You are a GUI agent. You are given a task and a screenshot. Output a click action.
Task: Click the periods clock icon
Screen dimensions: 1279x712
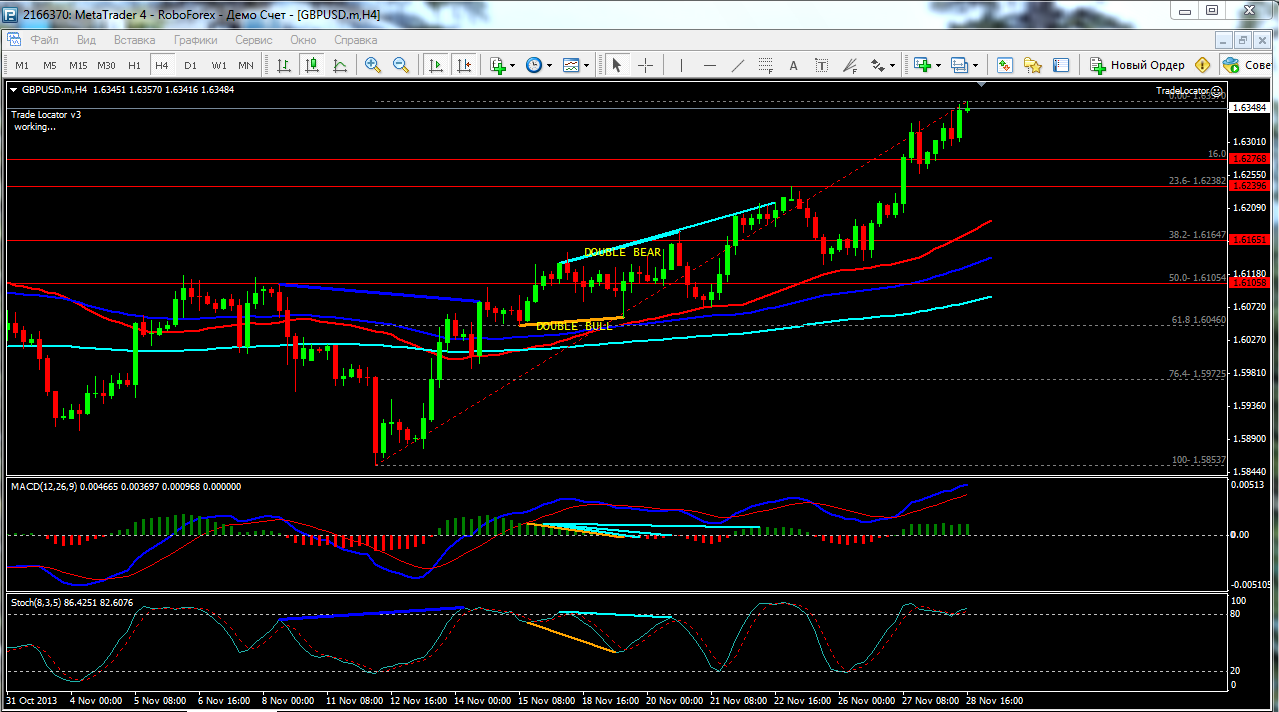click(534, 65)
